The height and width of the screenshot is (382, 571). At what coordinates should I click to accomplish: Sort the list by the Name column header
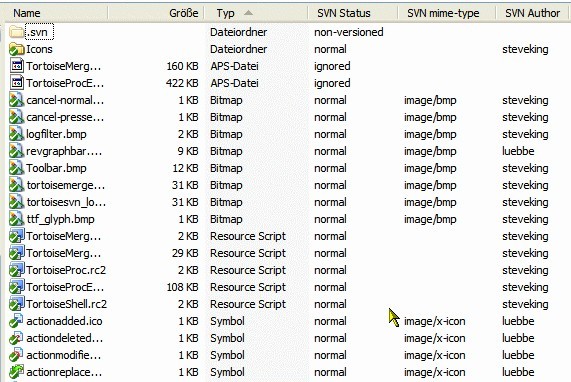[55, 13]
